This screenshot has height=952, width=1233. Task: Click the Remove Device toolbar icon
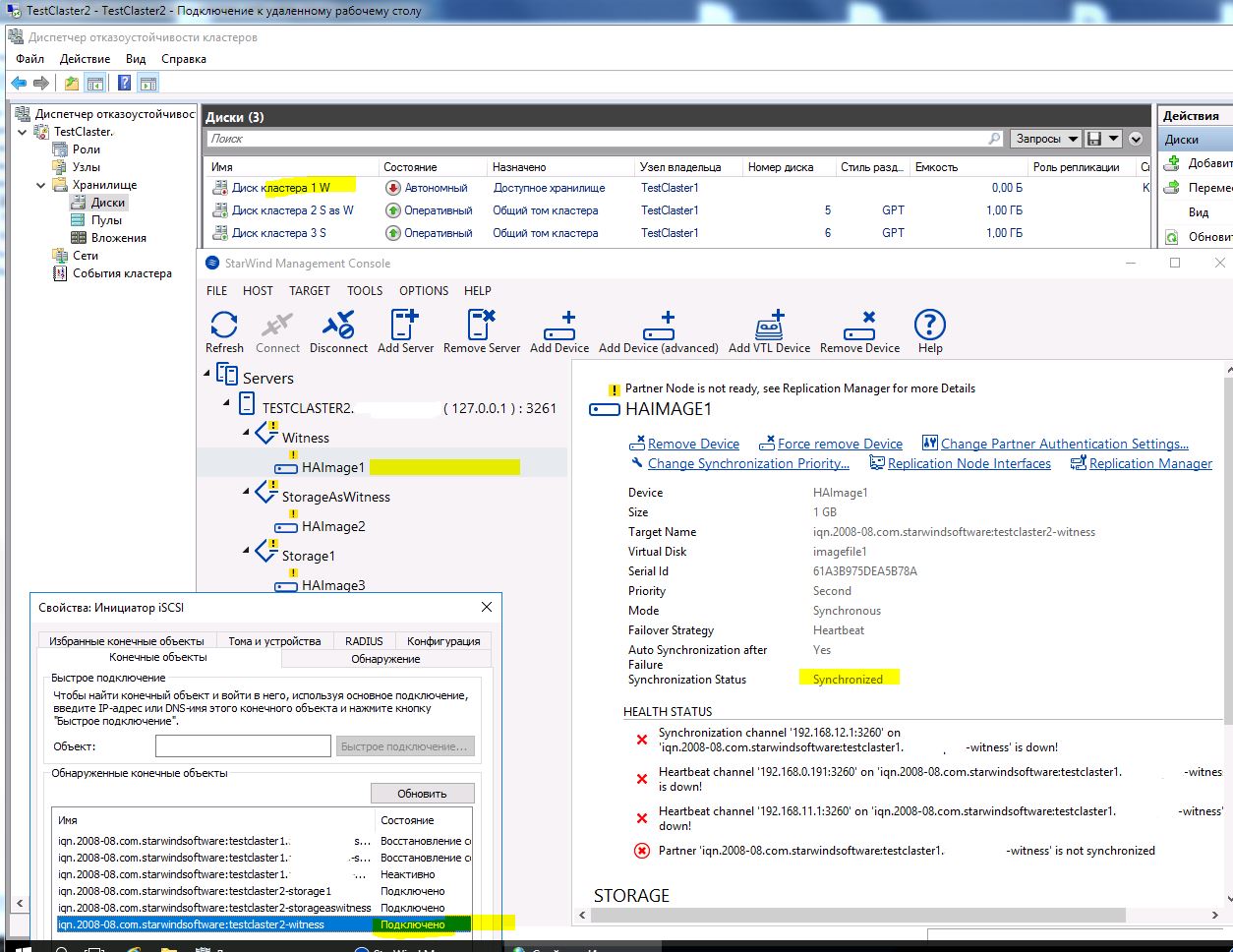(x=859, y=331)
